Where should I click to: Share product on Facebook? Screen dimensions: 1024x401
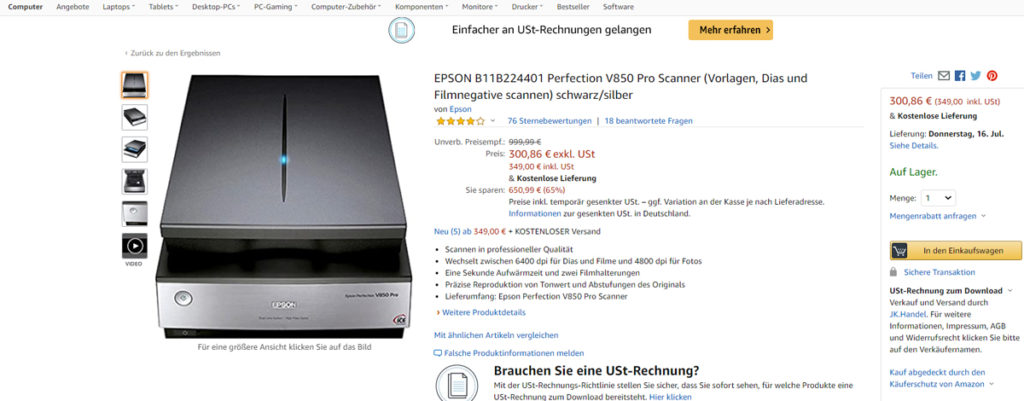[x=960, y=76]
